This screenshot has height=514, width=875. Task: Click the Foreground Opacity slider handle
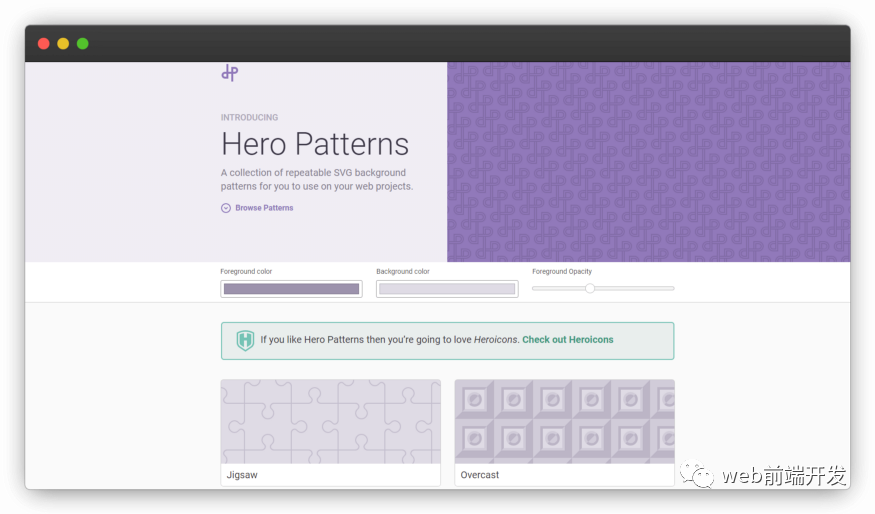590,289
